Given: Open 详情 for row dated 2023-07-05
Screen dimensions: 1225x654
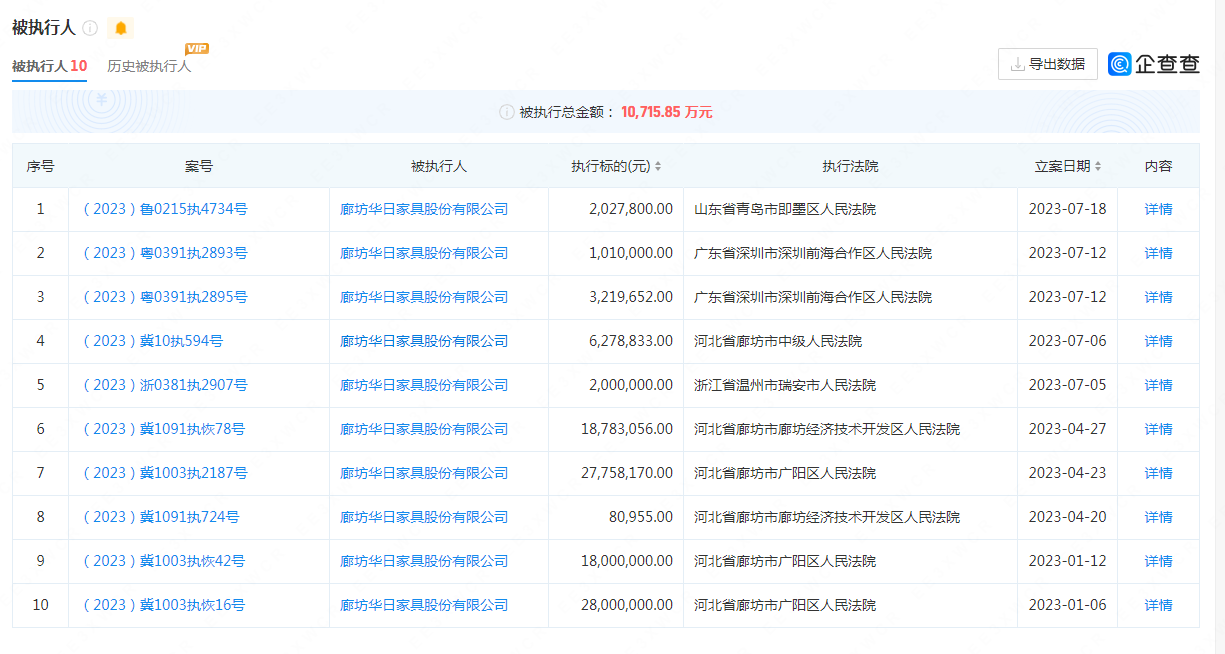Looking at the screenshot, I should pyautogui.click(x=1159, y=385).
